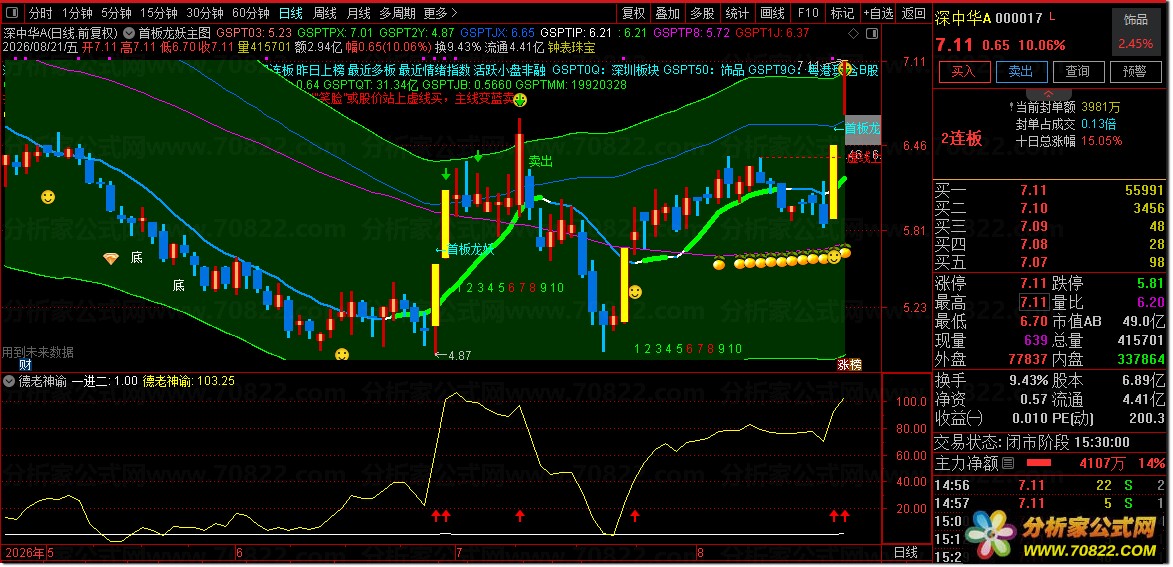This screenshot has height=567, width=1173.
Task: Click the 日线 label at bottom right
Action: pyautogui.click(x=906, y=553)
